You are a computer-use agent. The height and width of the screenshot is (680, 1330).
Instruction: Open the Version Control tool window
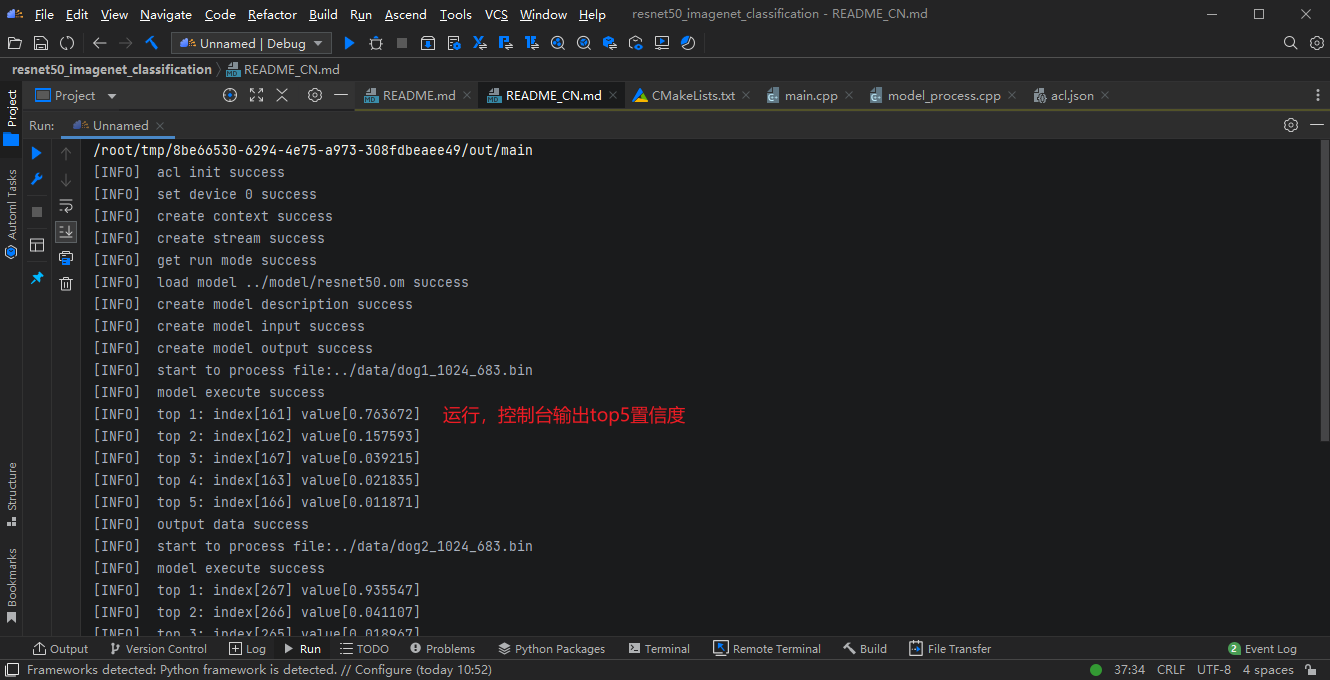(158, 648)
